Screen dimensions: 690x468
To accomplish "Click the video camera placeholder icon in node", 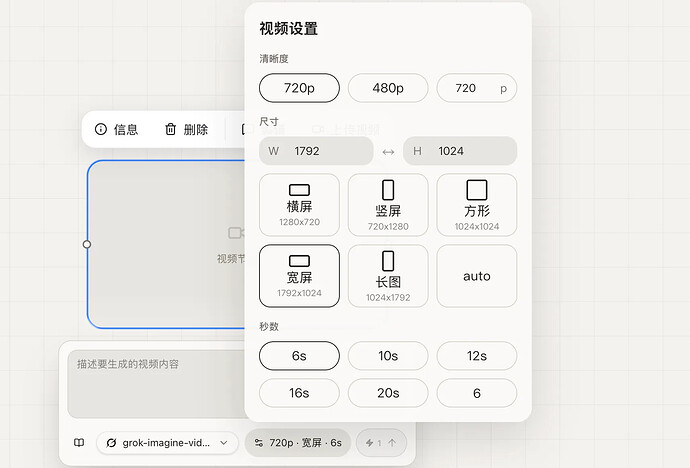I will (x=236, y=233).
